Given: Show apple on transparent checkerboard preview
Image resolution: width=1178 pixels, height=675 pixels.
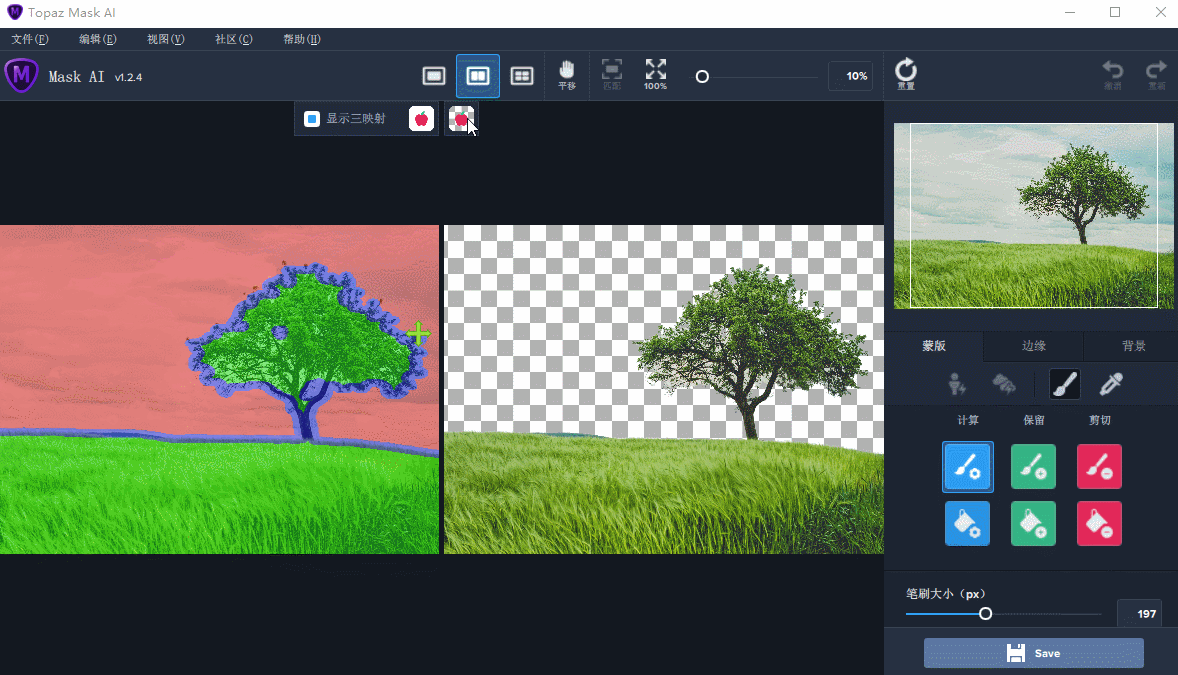Looking at the screenshot, I should (x=461, y=119).
